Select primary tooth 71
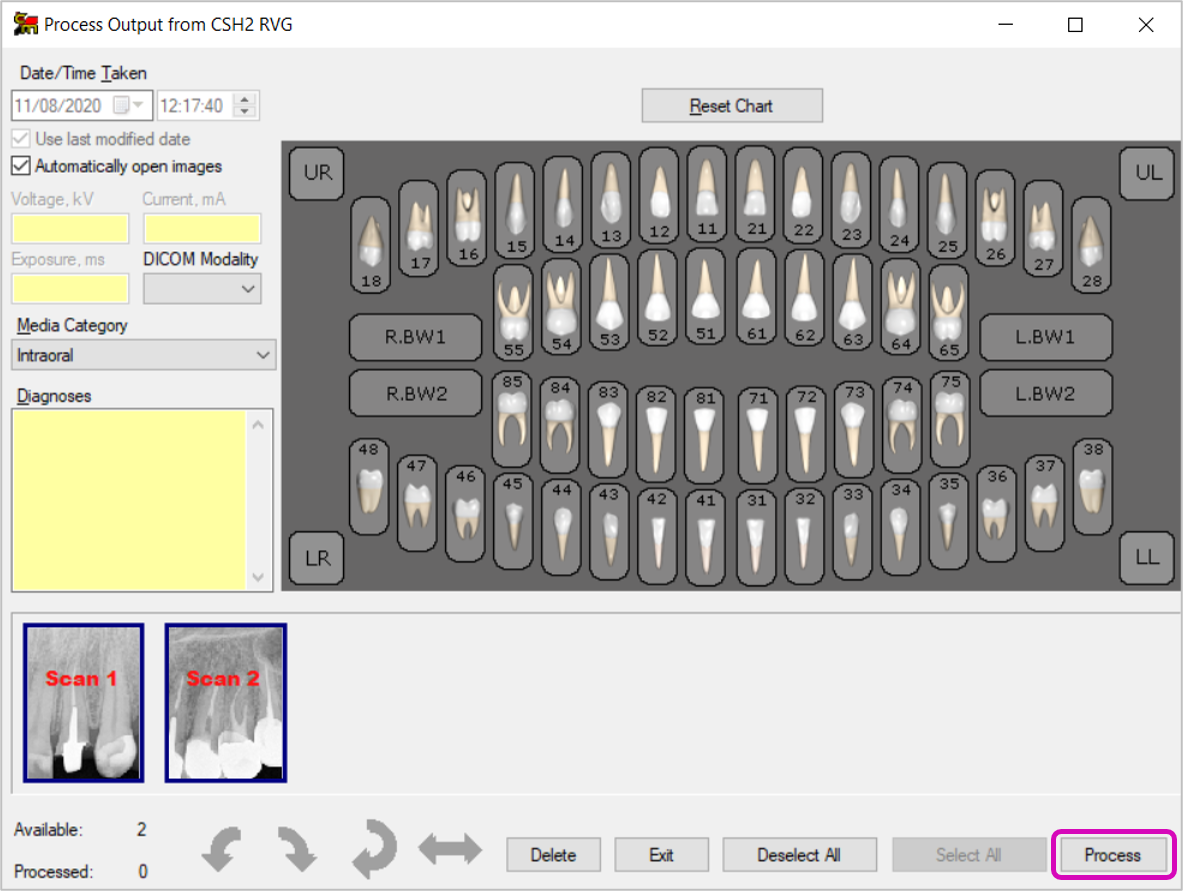The height and width of the screenshot is (891, 1183). click(x=758, y=435)
